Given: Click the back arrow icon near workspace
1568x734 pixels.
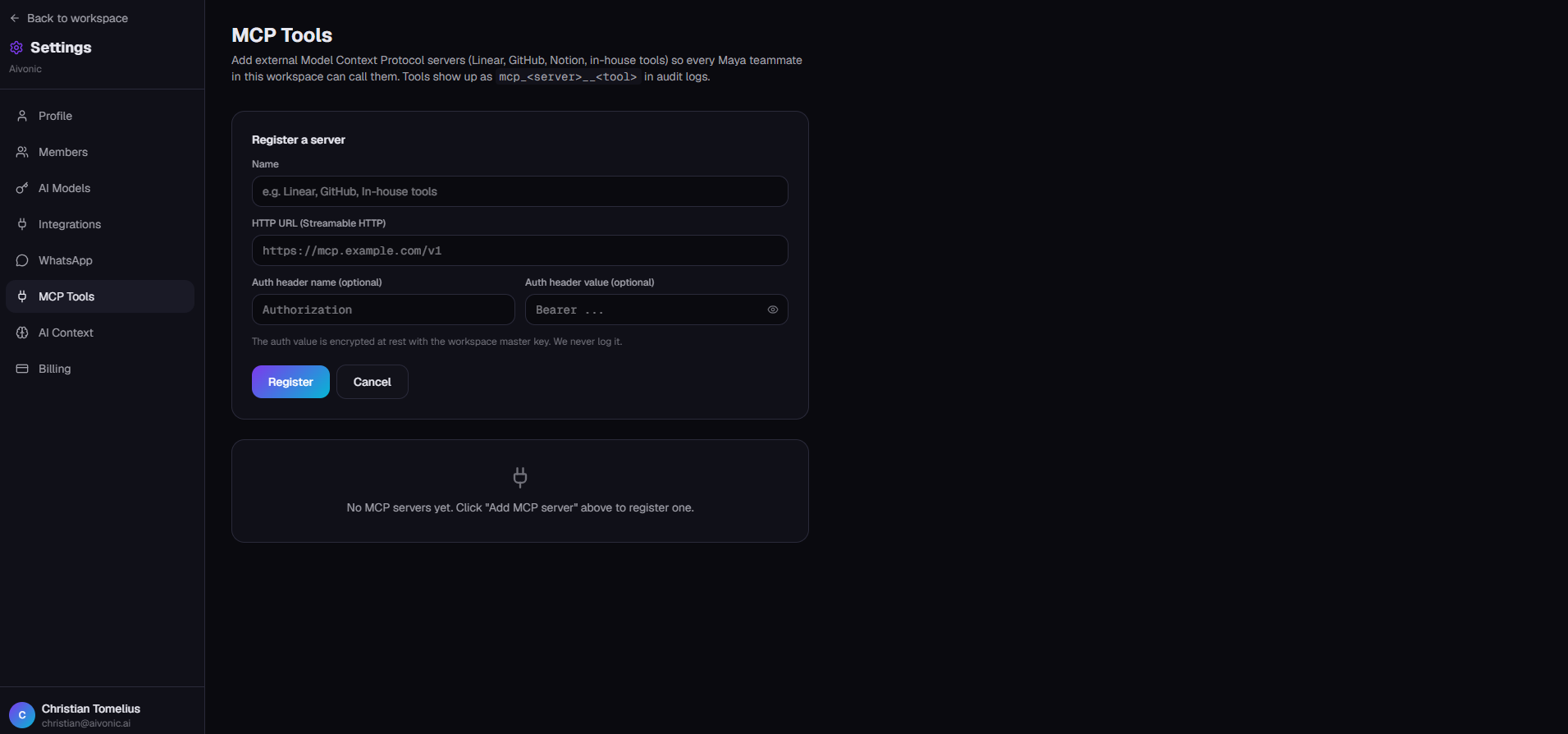Looking at the screenshot, I should pos(15,18).
